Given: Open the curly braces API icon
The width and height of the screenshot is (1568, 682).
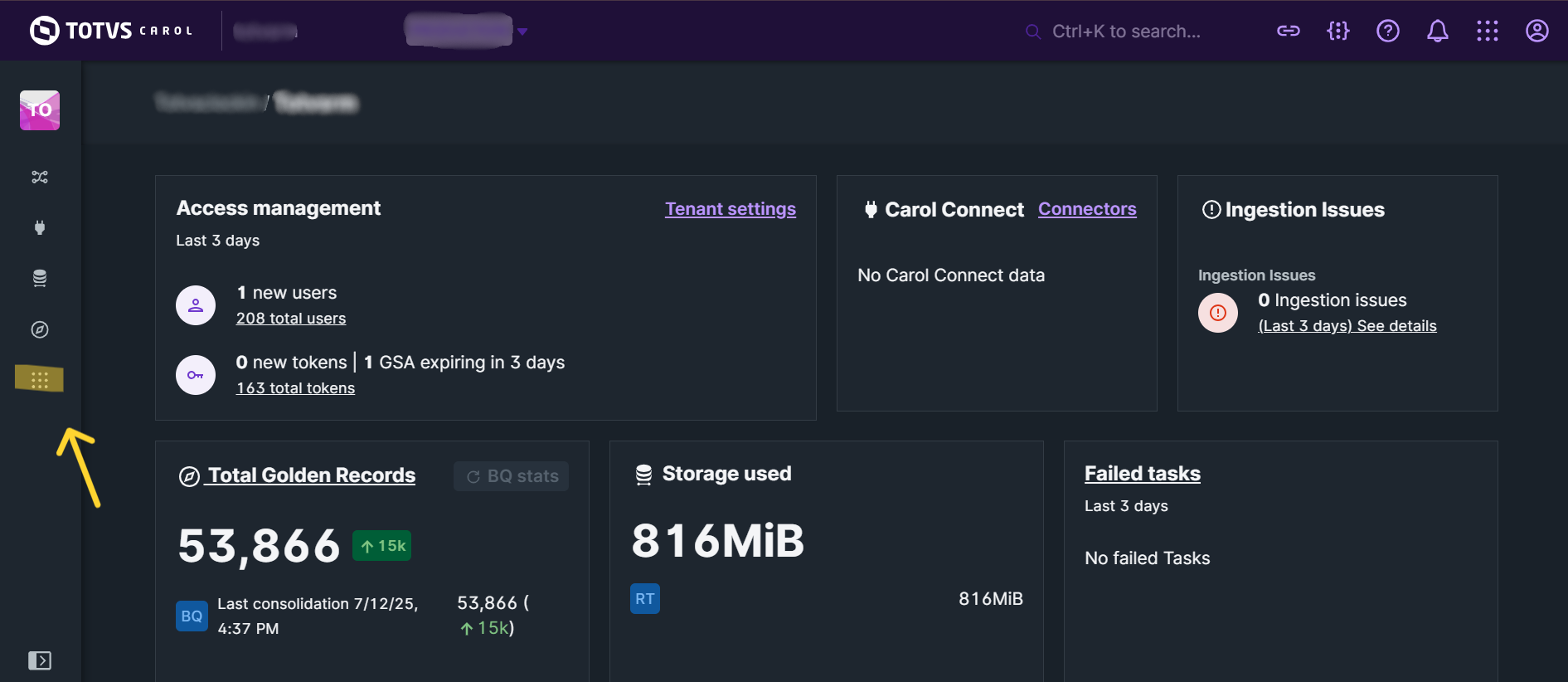Looking at the screenshot, I should [x=1337, y=32].
